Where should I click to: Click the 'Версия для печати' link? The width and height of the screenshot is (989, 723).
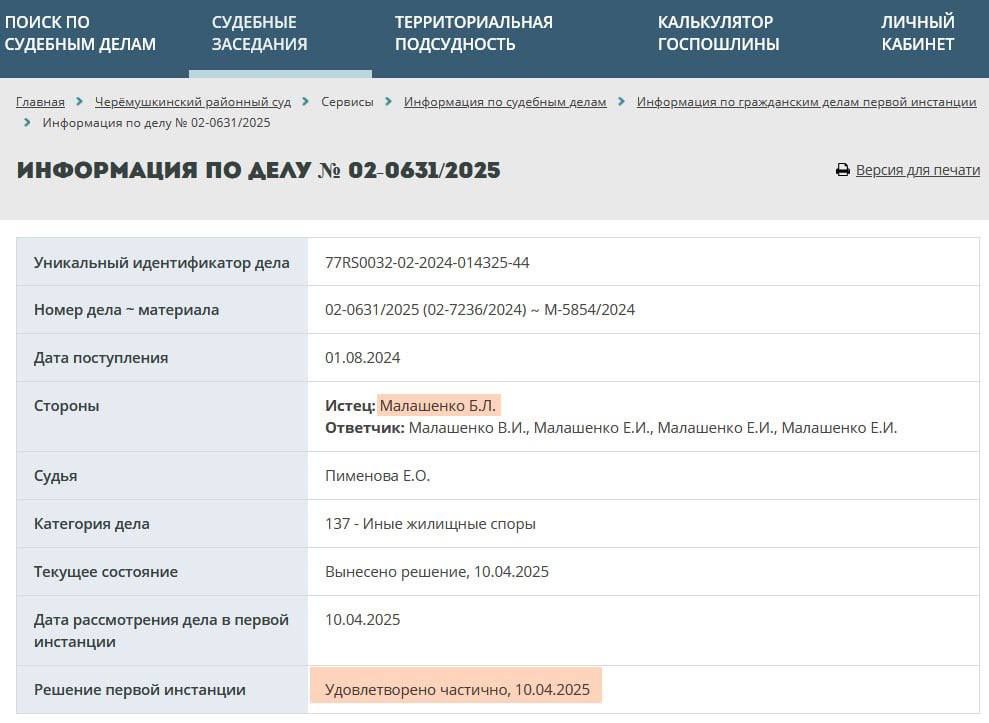click(x=917, y=170)
